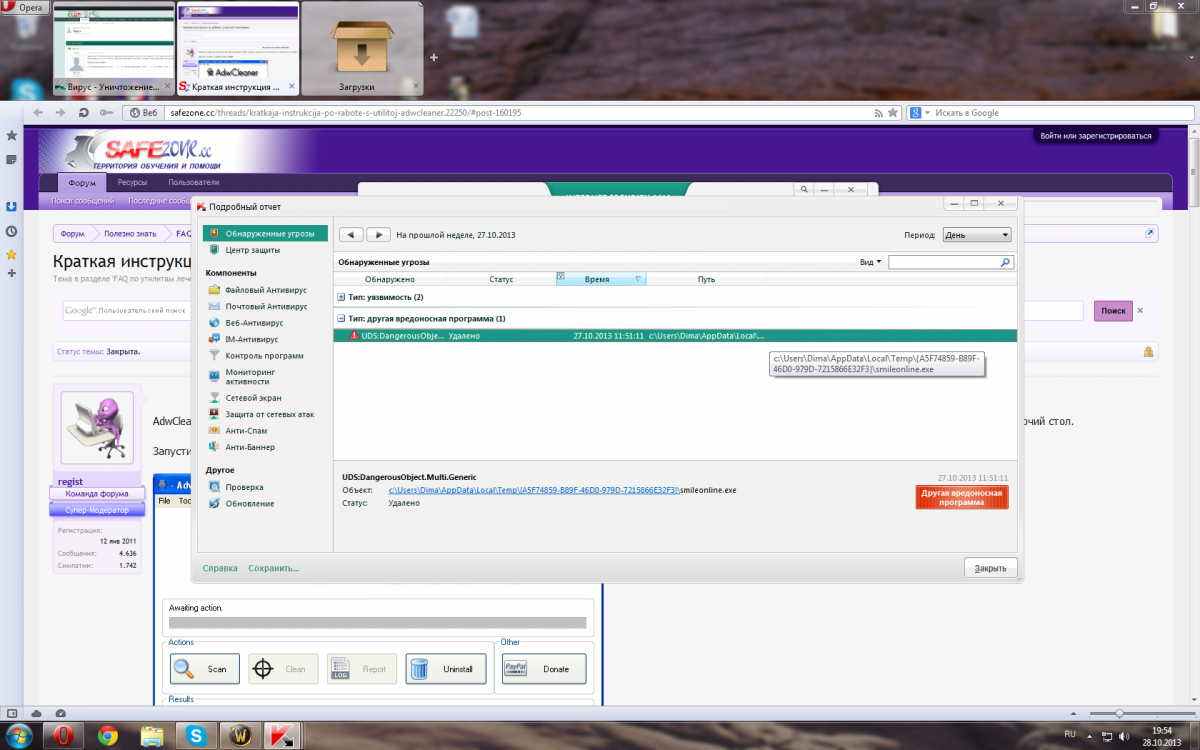The image size is (1200, 750).
Task: Click the Сохранить... link
Action: (x=274, y=568)
